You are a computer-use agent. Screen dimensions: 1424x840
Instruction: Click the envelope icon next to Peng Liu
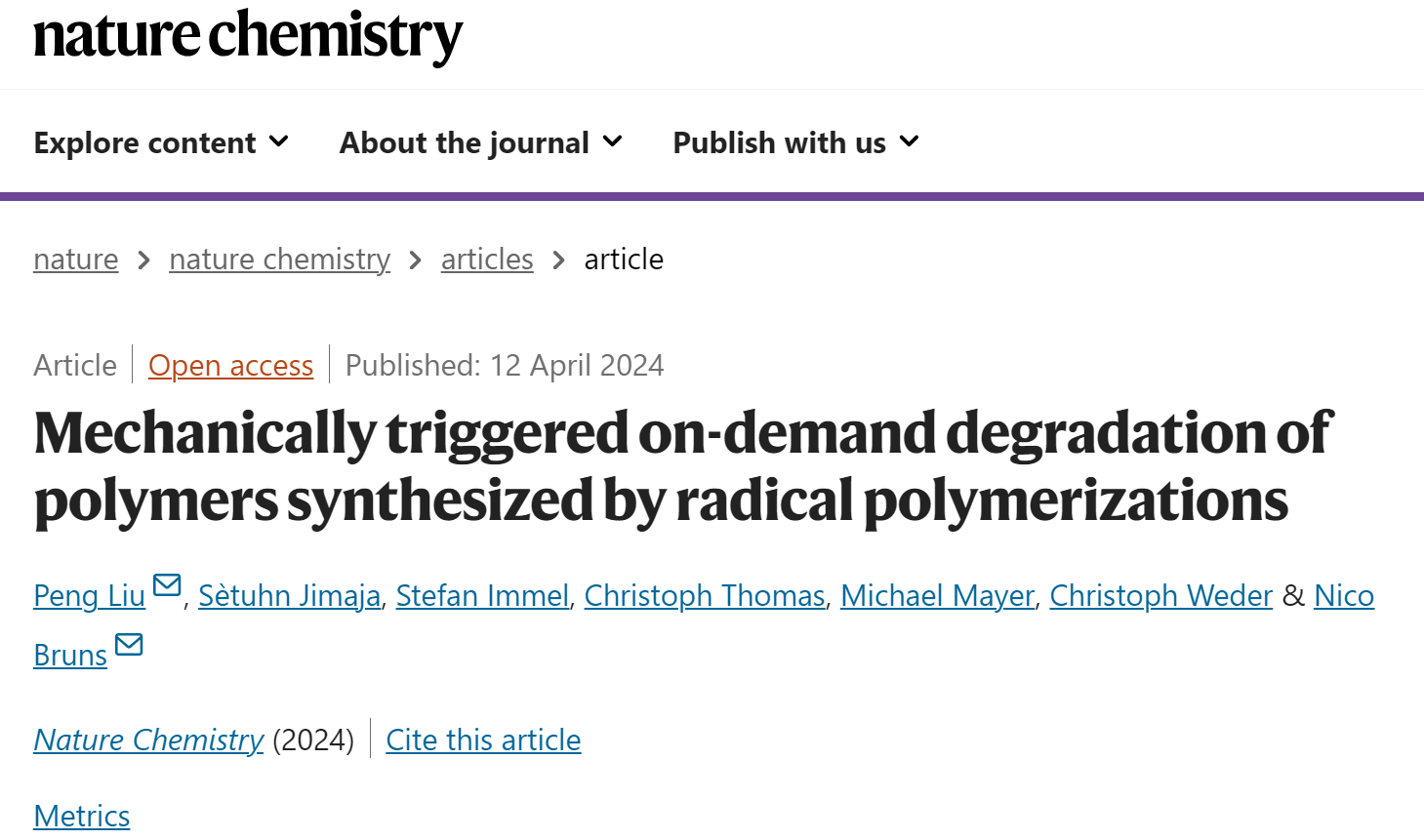pos(168,585)
